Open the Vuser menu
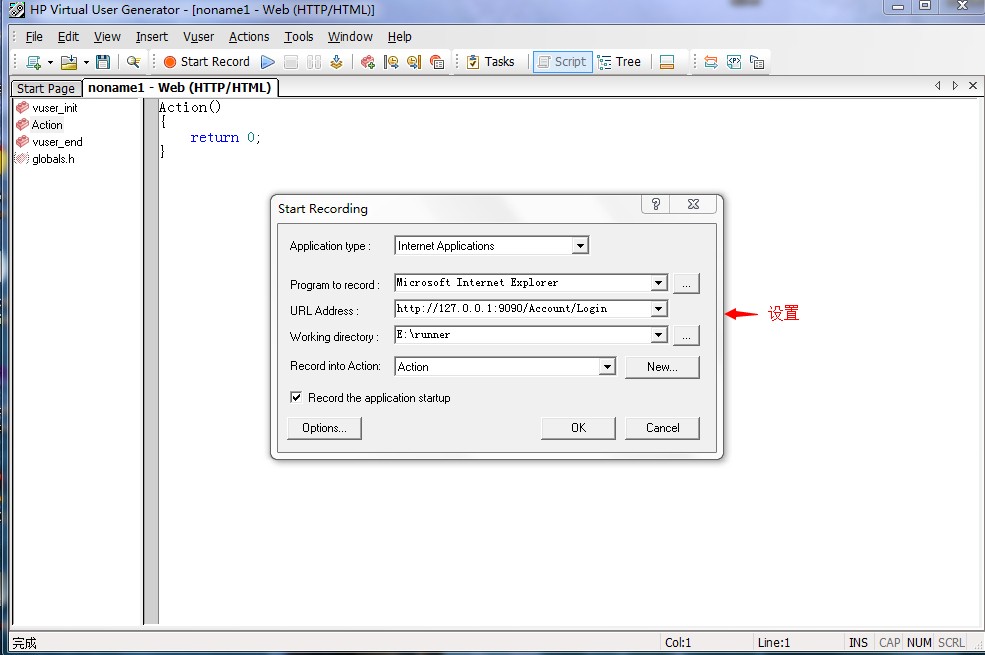 (199, 37)
